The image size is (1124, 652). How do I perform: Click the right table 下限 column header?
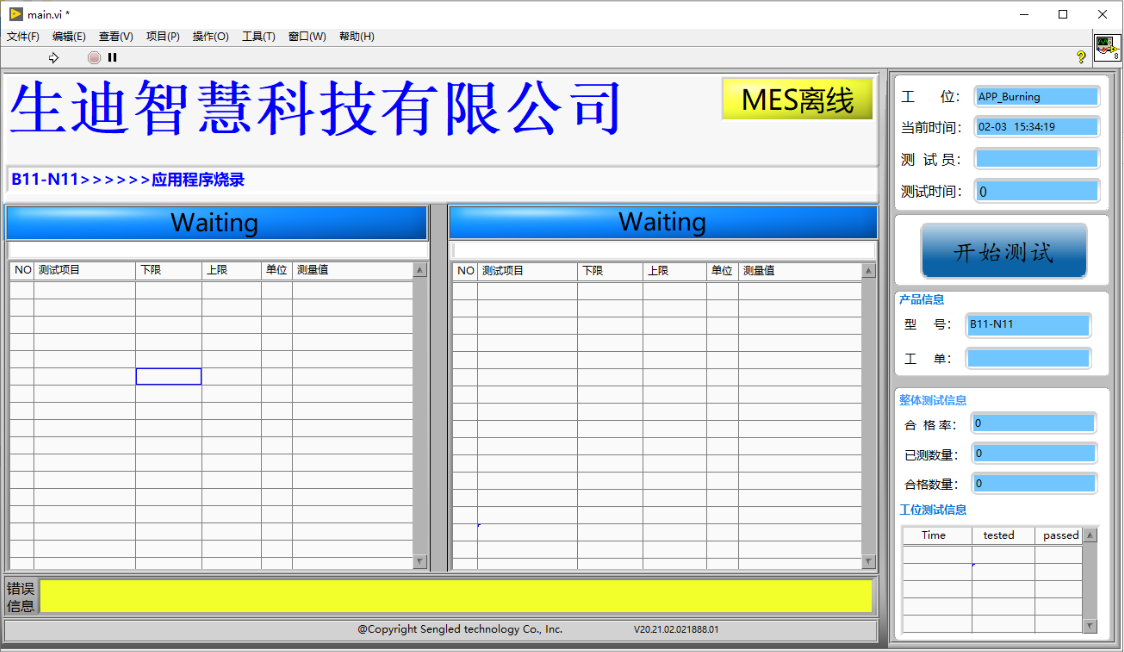(610, 271)
